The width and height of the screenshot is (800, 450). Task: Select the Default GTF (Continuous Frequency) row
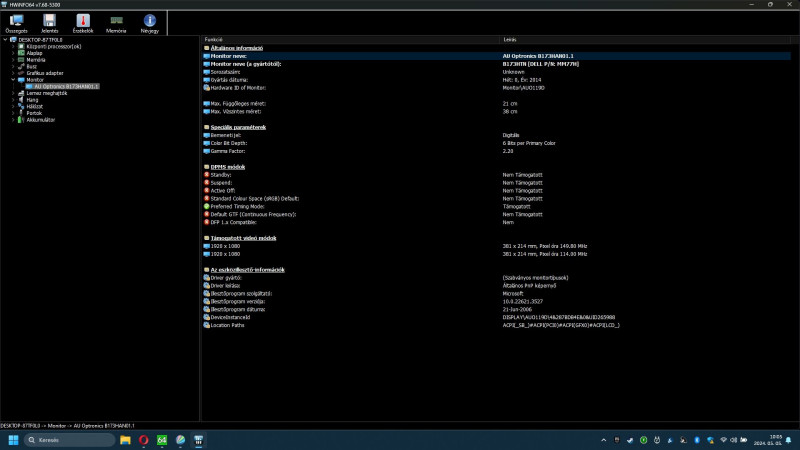point(496,214)
